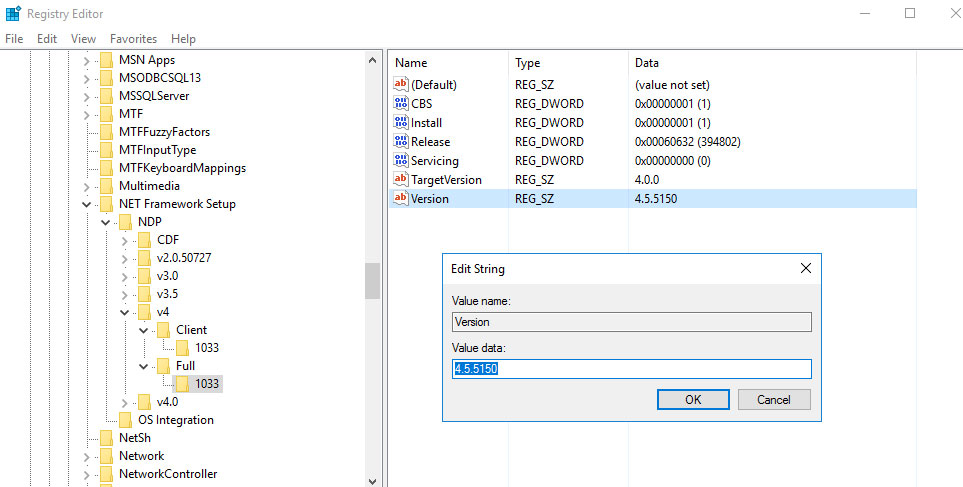Viewport: 963px width, 487px height.
Task: Click the OS Integration folder icon
Action: tap(126, 420)
